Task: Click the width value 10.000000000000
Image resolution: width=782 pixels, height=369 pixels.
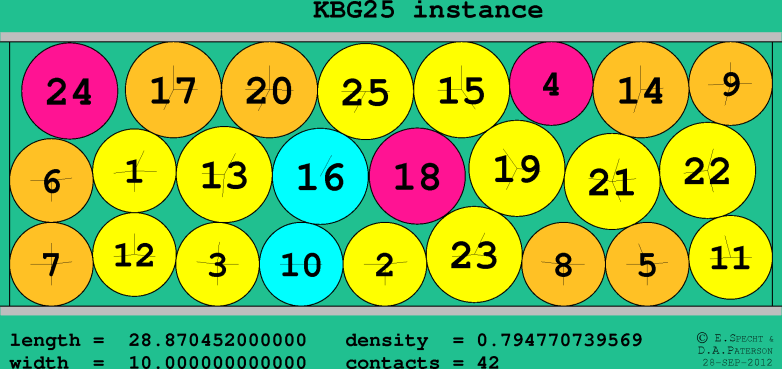Action: click(217, 362)
